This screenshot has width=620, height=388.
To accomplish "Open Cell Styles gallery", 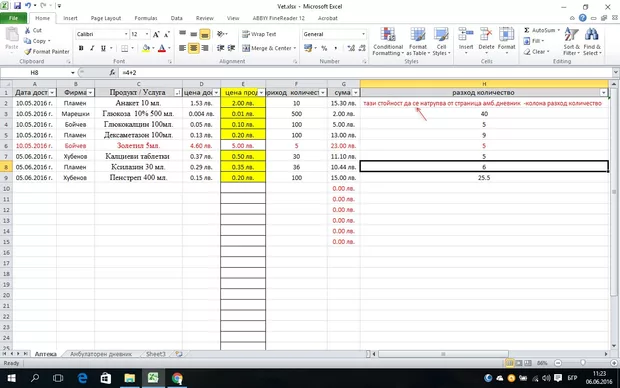I will point(441,42).
